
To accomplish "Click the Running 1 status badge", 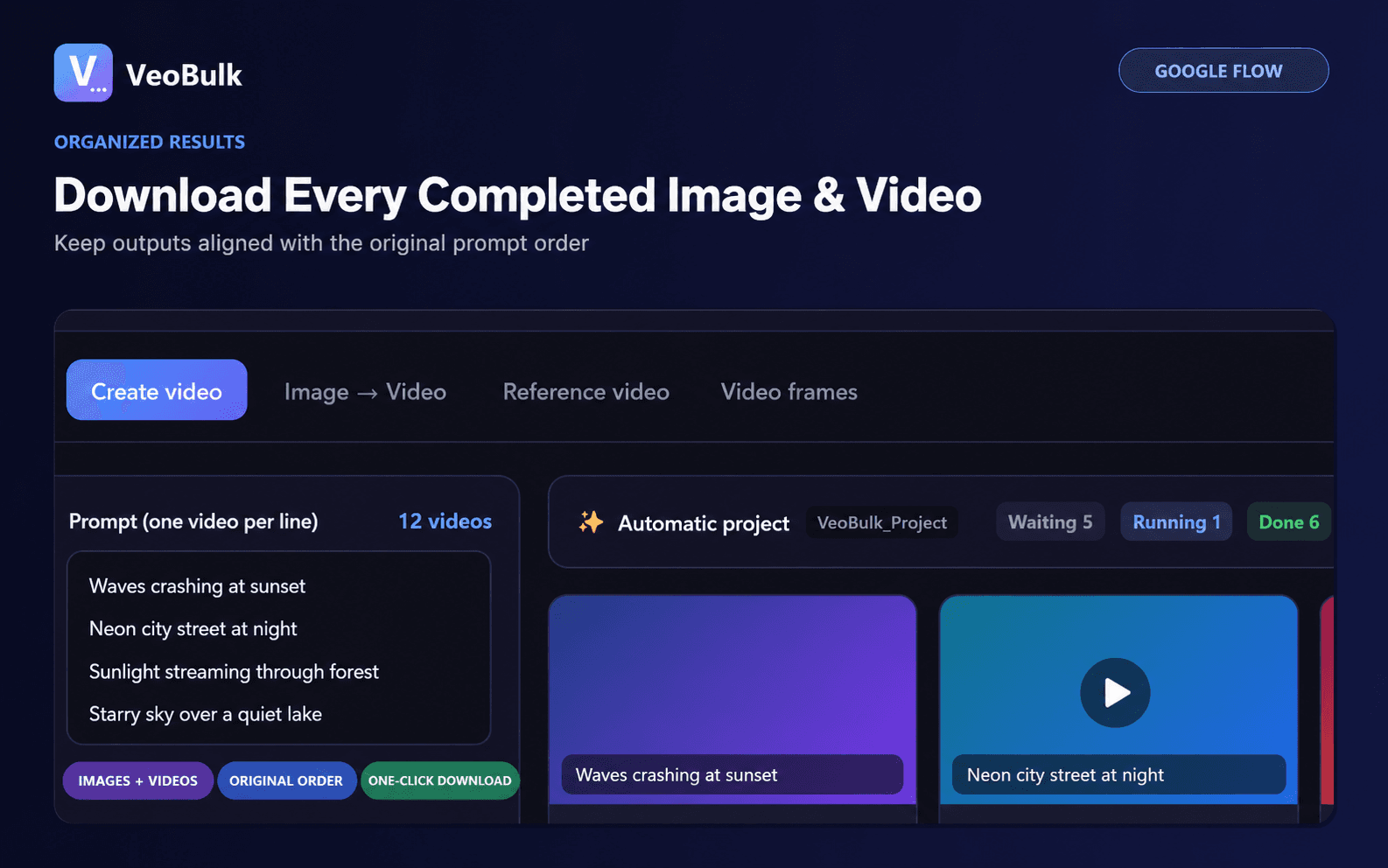I will click(x=1176, y=522).
